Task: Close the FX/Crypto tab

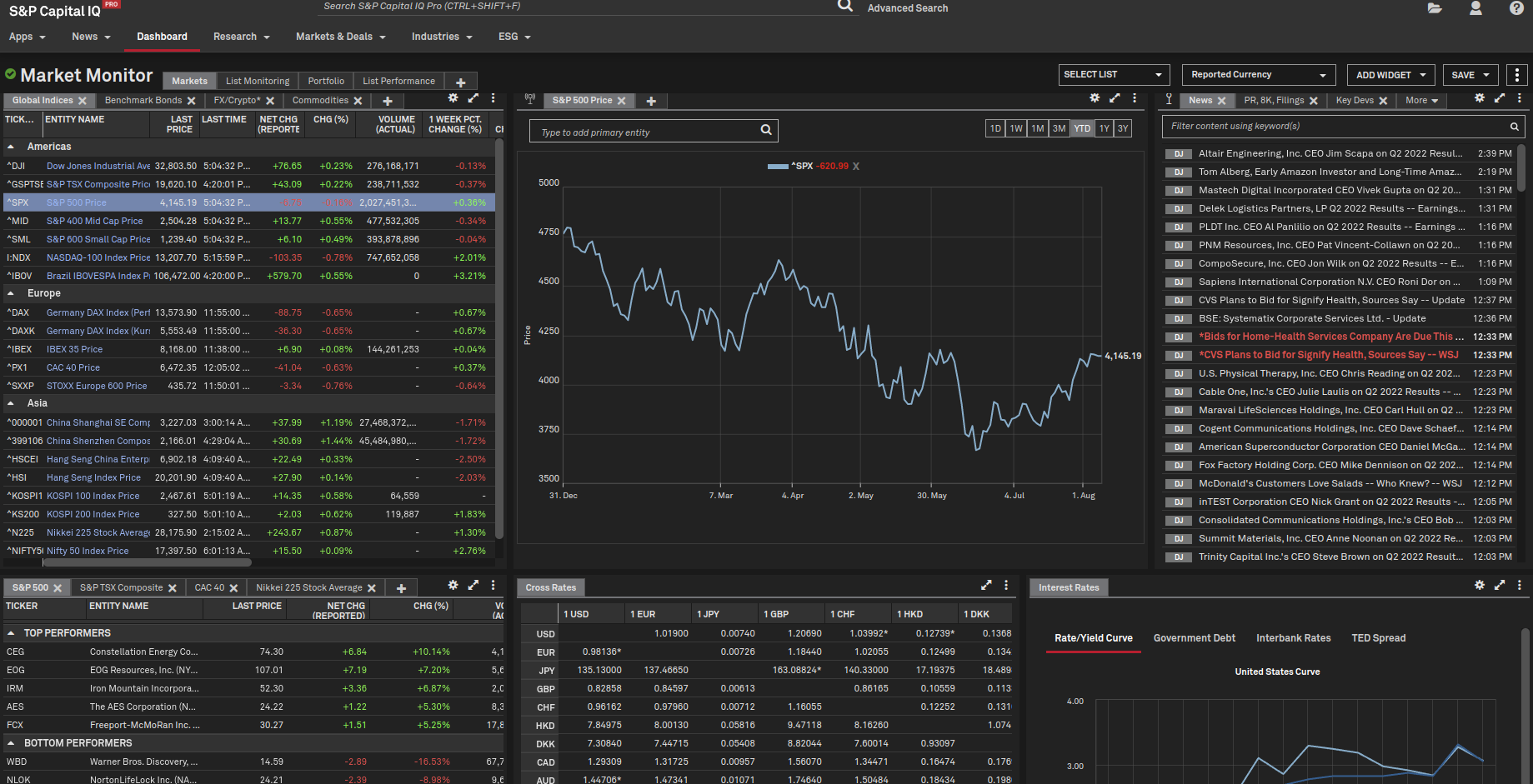Action: point(270,101)
